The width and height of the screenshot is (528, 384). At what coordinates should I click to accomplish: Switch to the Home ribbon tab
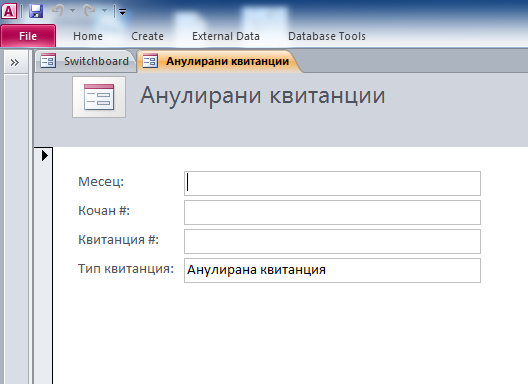point(88,36)
